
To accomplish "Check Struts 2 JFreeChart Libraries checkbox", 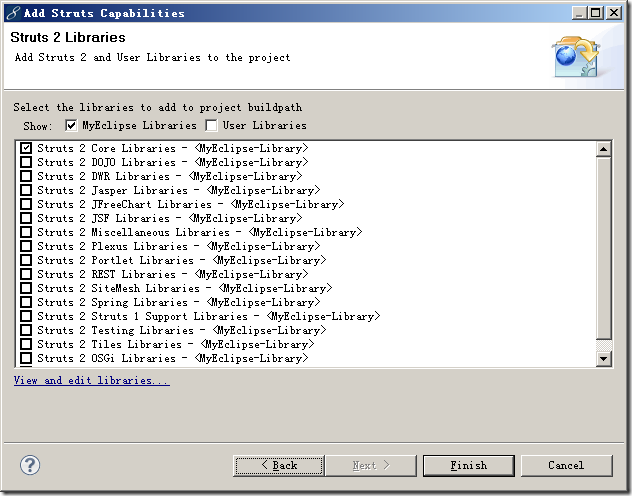I will click(x=26, y=204).
